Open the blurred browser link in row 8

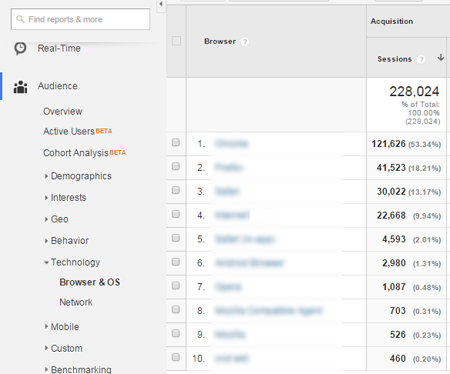269,311
